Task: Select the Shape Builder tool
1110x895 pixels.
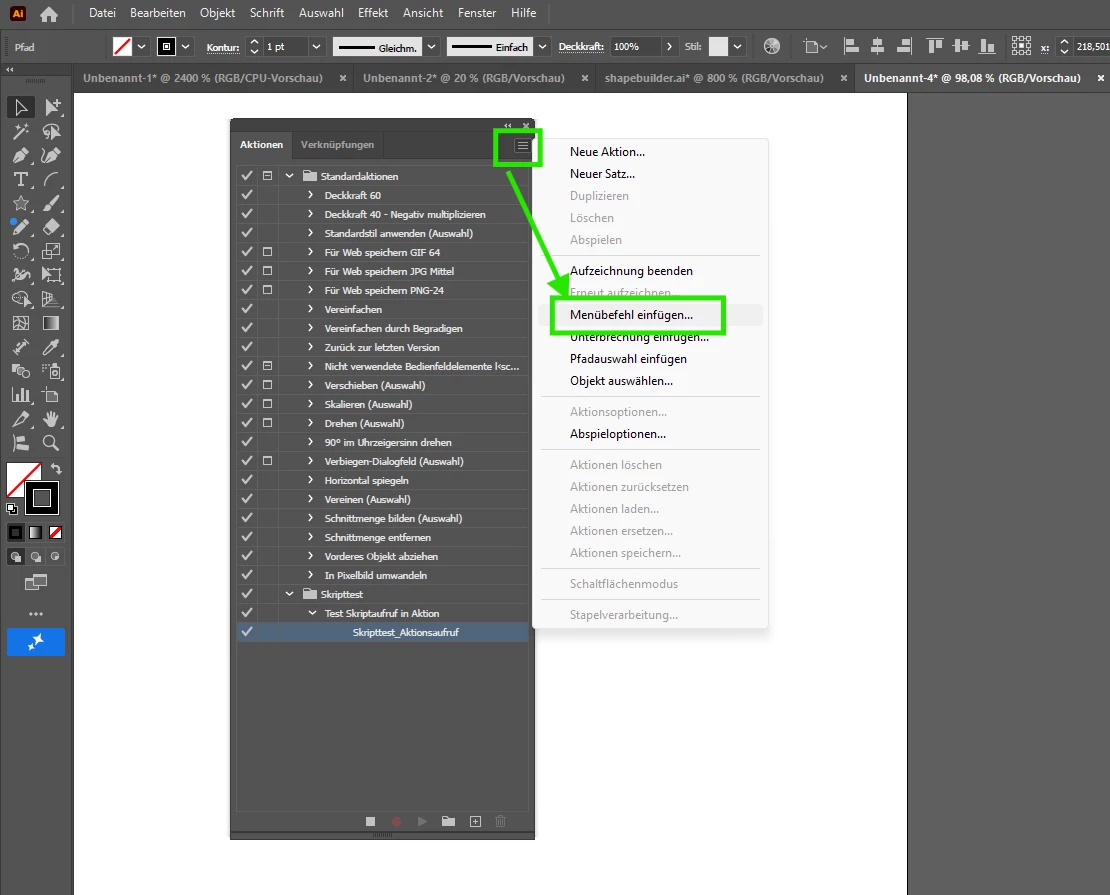Action: [x=21, y=300]
